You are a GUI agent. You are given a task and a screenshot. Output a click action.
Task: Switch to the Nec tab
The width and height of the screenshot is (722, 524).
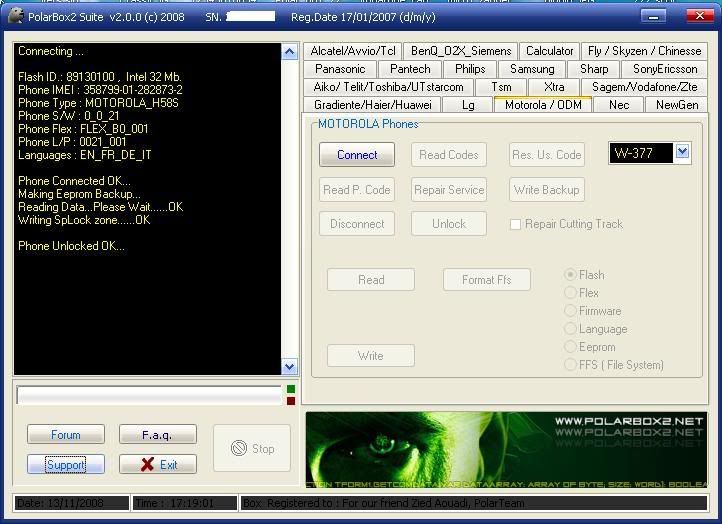(619, 105)
